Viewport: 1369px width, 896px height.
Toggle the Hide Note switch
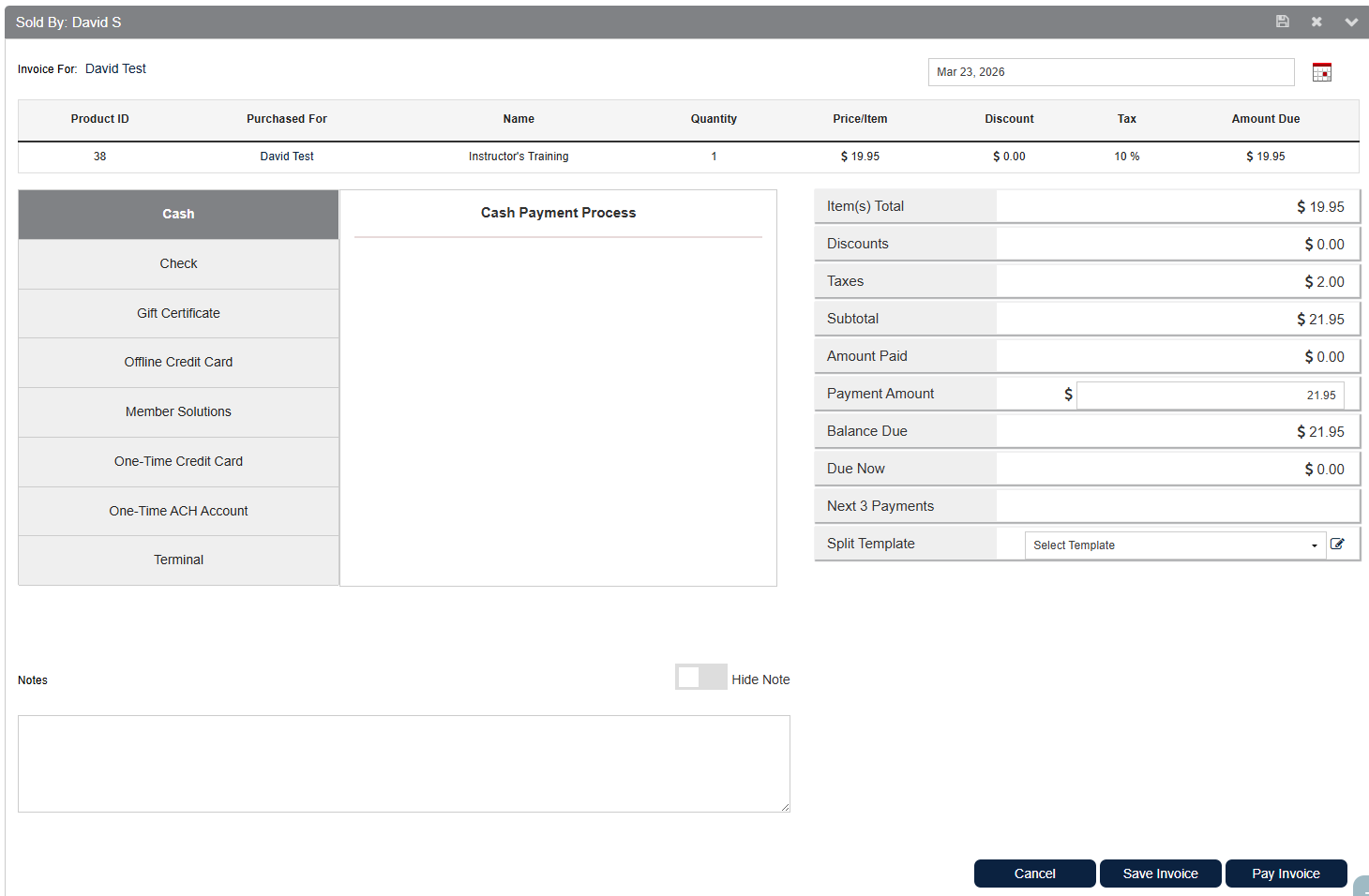tap(700, 678)
